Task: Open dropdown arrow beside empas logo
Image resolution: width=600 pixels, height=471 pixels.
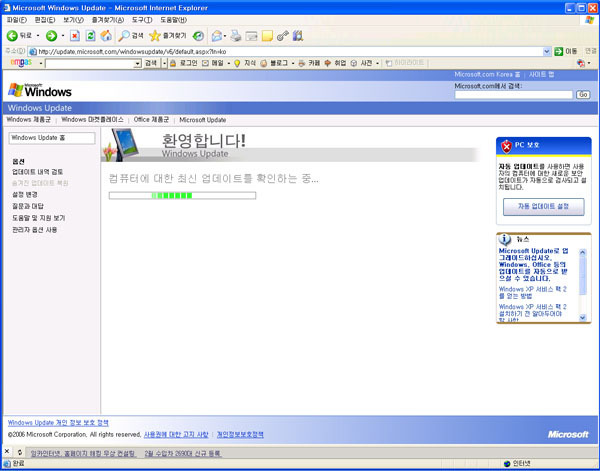Action: (x=41, y=64)
